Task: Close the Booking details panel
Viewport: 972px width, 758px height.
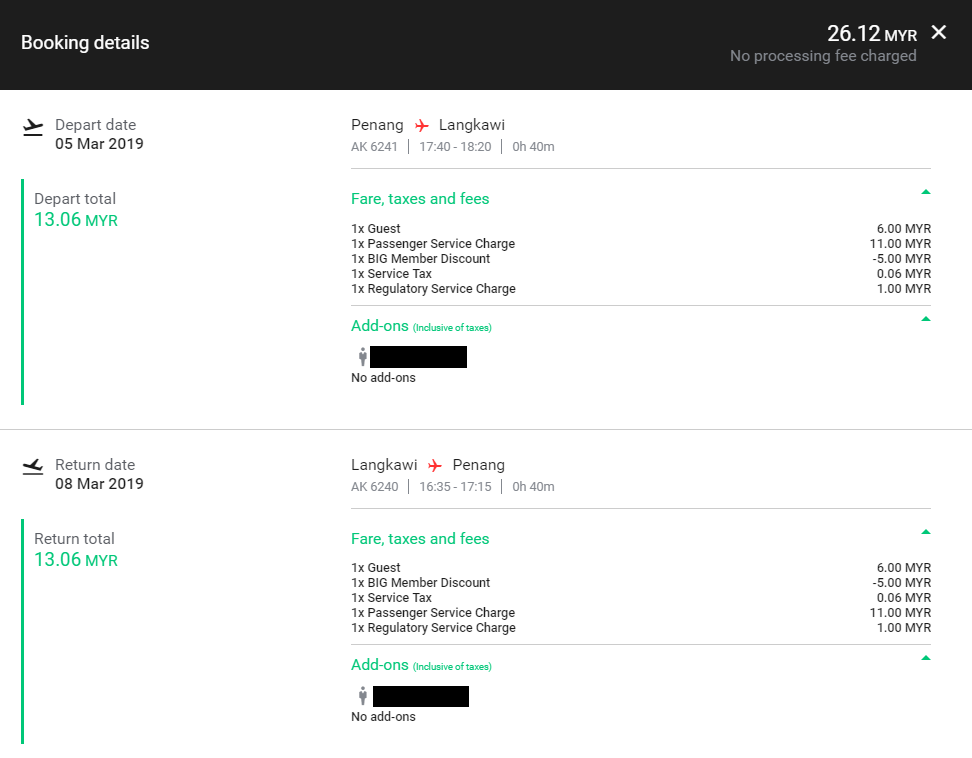Action: [938, 32]
